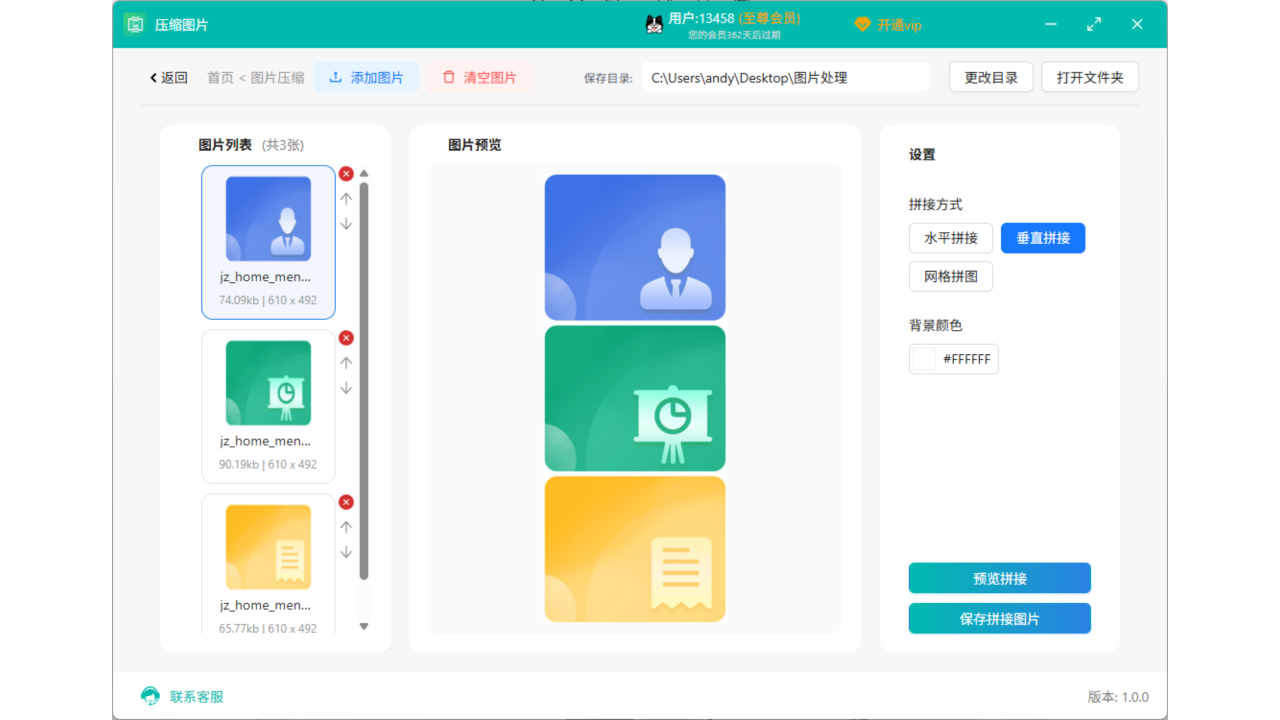Move the first image down with its arrow icon

click(x=346, y=224)
